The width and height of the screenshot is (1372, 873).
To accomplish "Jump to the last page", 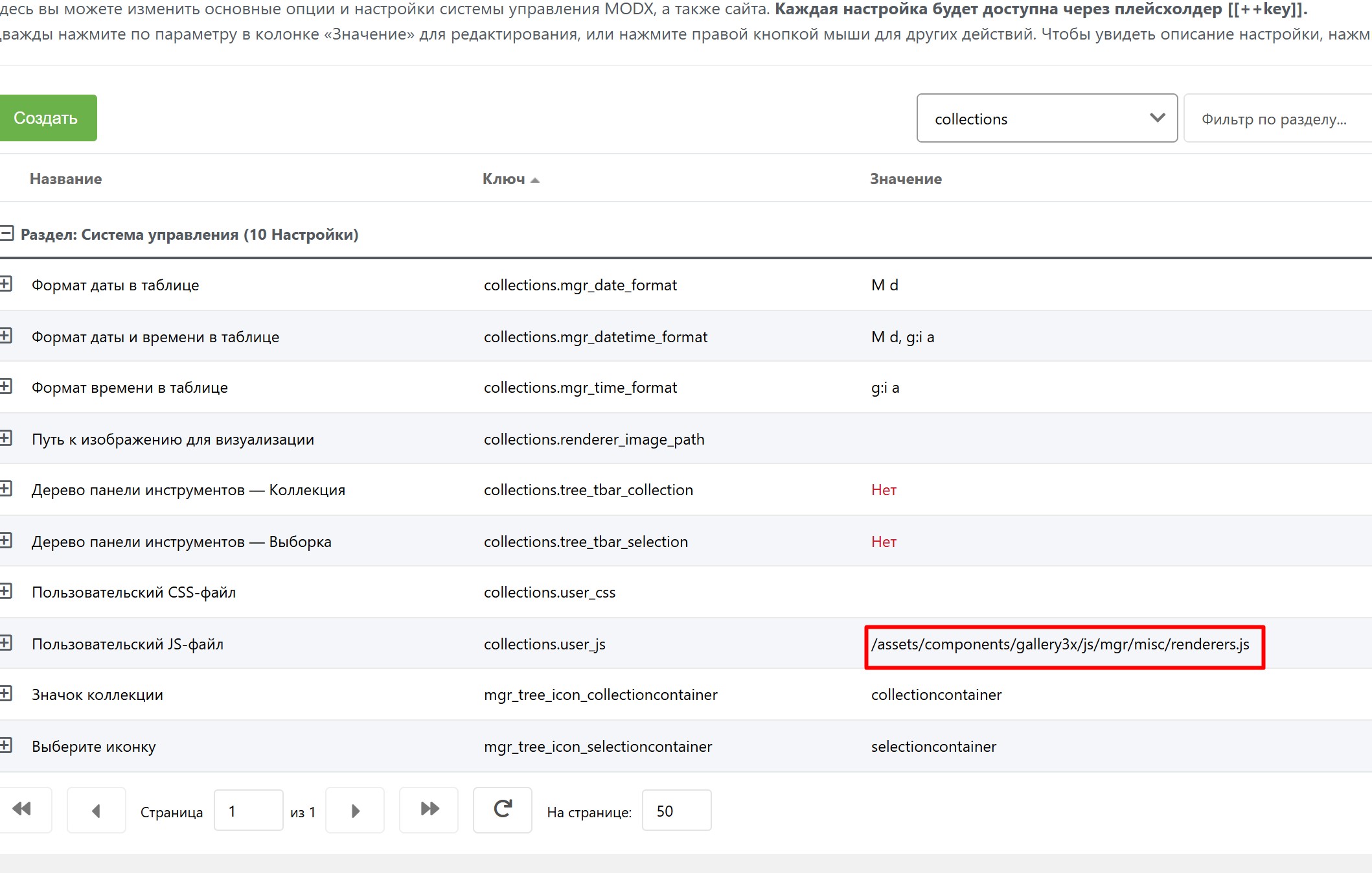I will pyautogui.click(x=429, y=809).
